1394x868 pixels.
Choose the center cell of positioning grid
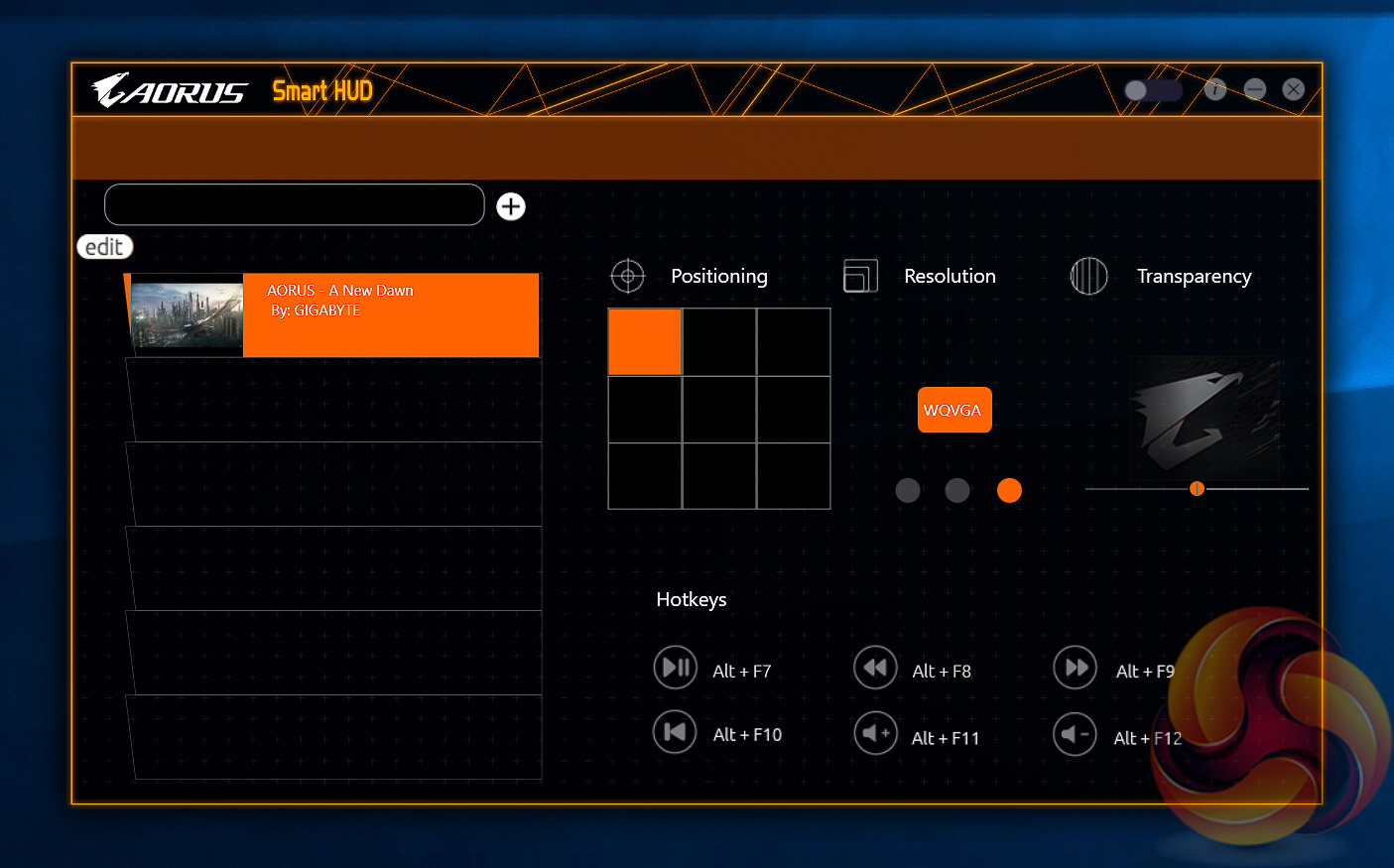(x=719, y=409)
